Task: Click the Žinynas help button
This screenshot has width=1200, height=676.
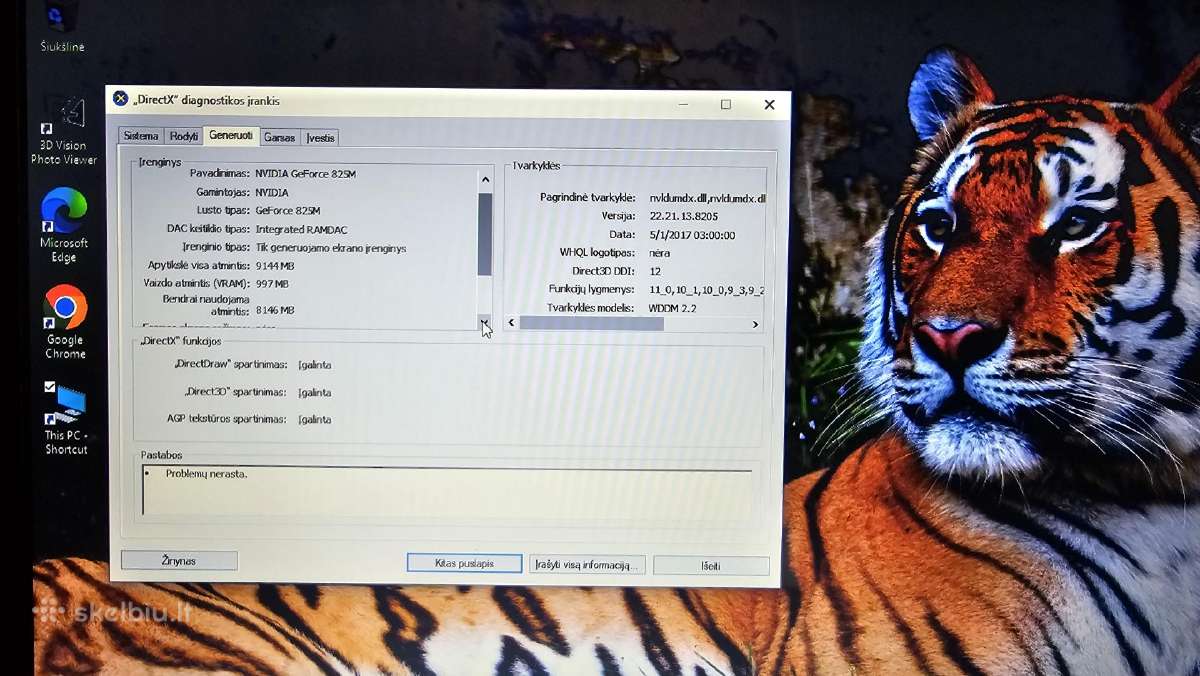Action: click(x=179, y=561)
